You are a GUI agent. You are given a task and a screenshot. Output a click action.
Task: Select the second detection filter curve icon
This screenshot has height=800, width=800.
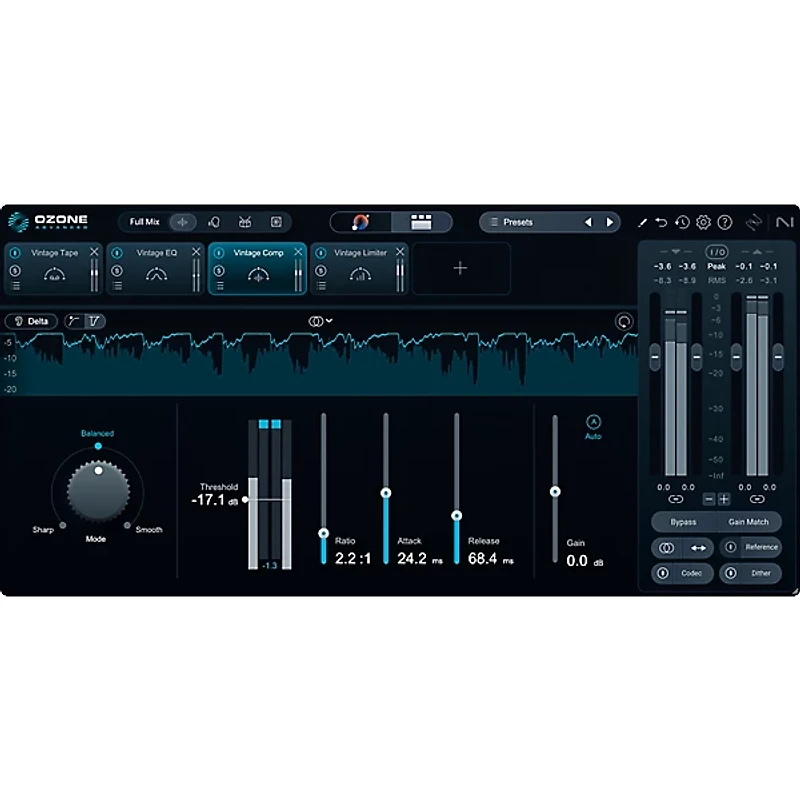click(x=95, y=321)
